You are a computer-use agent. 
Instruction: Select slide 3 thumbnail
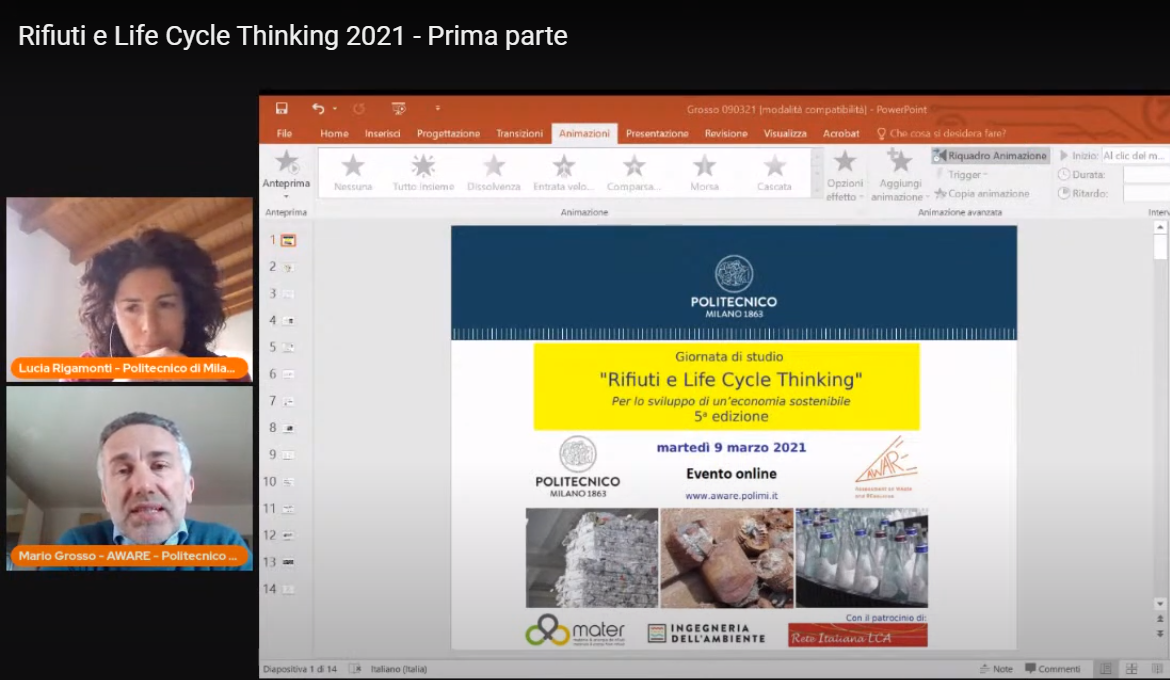pyautogui.click(x=288, y=294)
